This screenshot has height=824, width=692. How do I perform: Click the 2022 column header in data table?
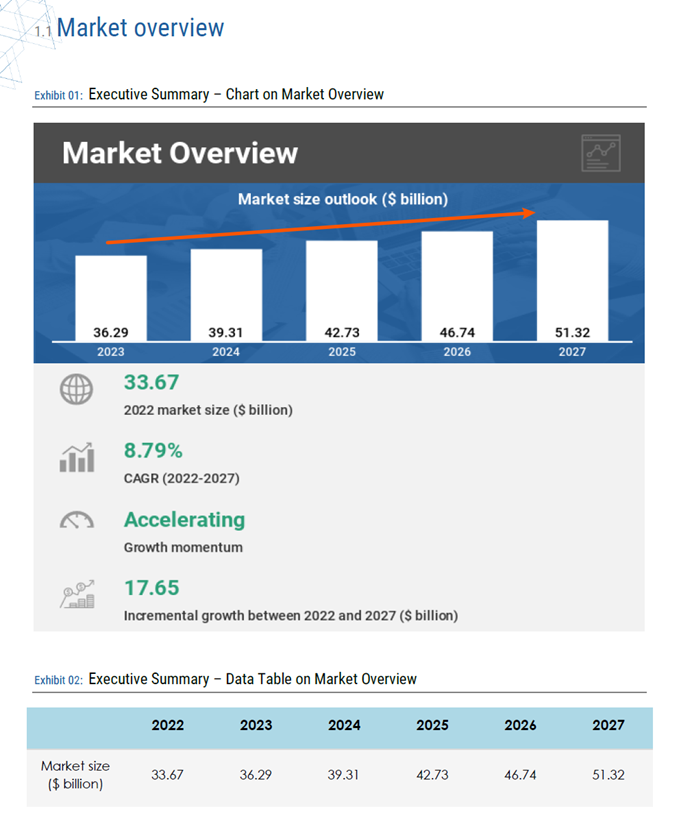168,725
